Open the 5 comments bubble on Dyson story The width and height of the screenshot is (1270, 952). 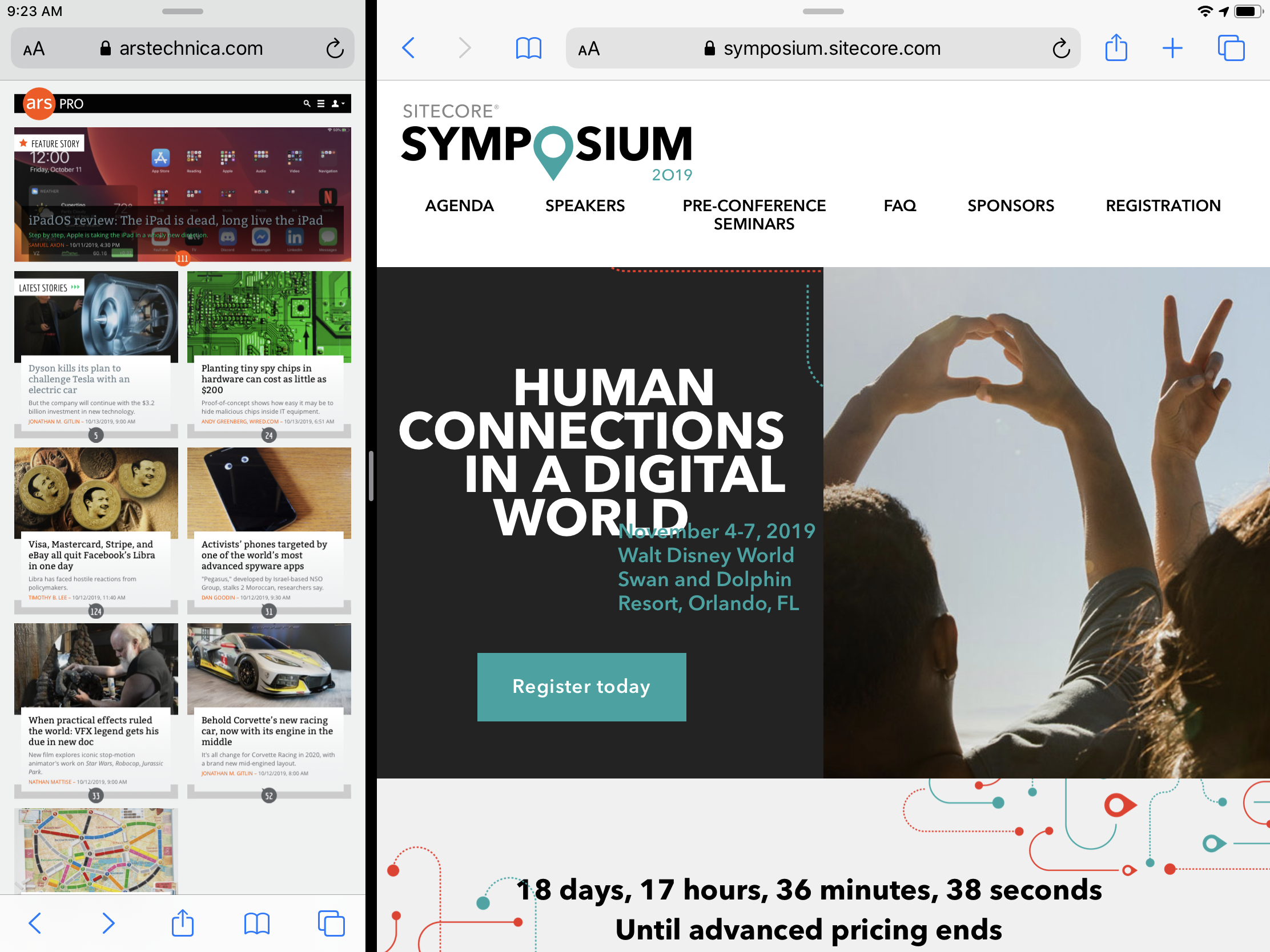pyautogui.click(x=96, y=435)
